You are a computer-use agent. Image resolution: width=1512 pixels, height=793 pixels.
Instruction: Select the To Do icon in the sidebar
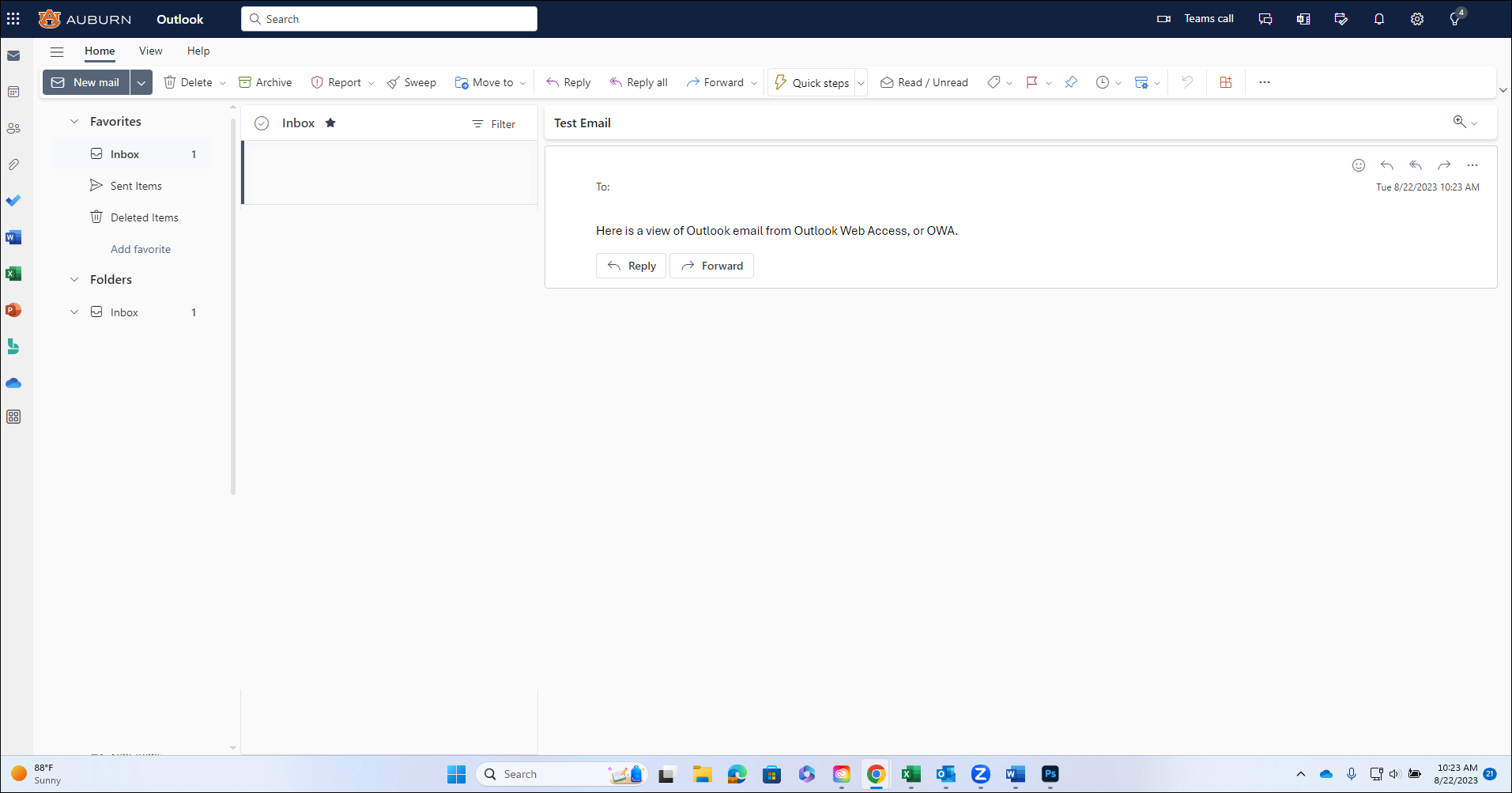13,200
